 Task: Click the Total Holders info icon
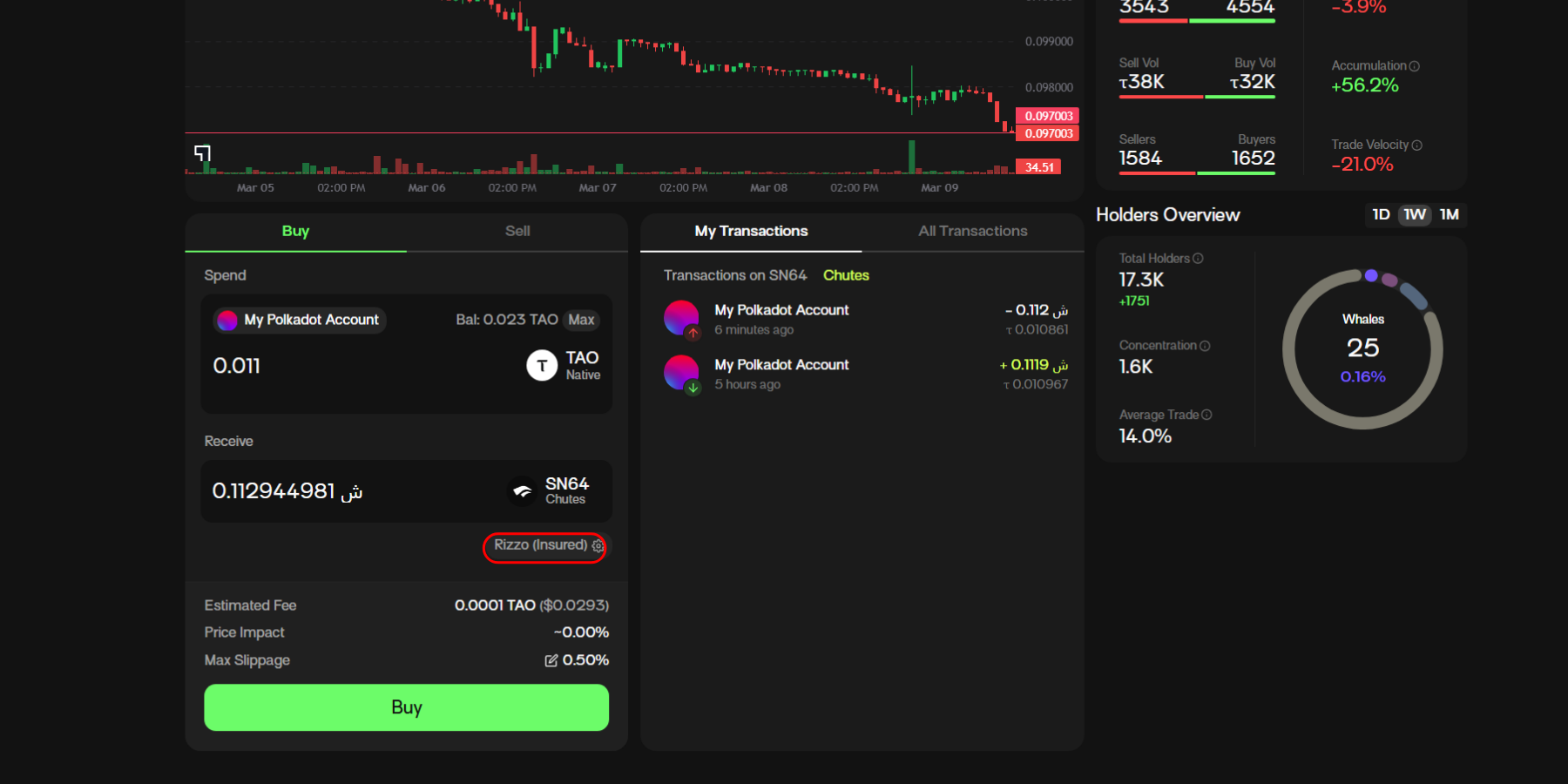[x=1198, y=259]
